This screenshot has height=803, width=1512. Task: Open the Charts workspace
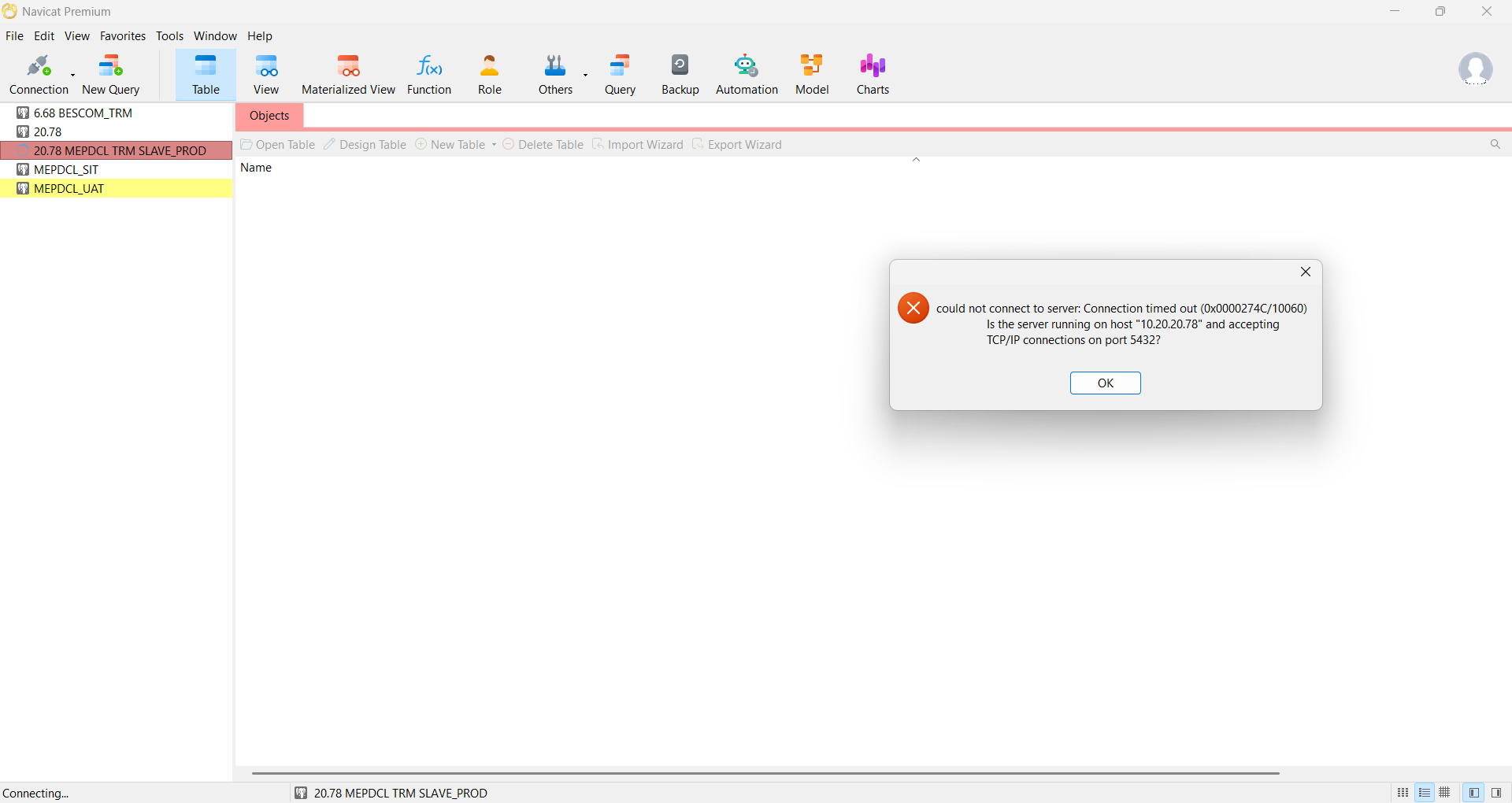[x=873, y=75]
